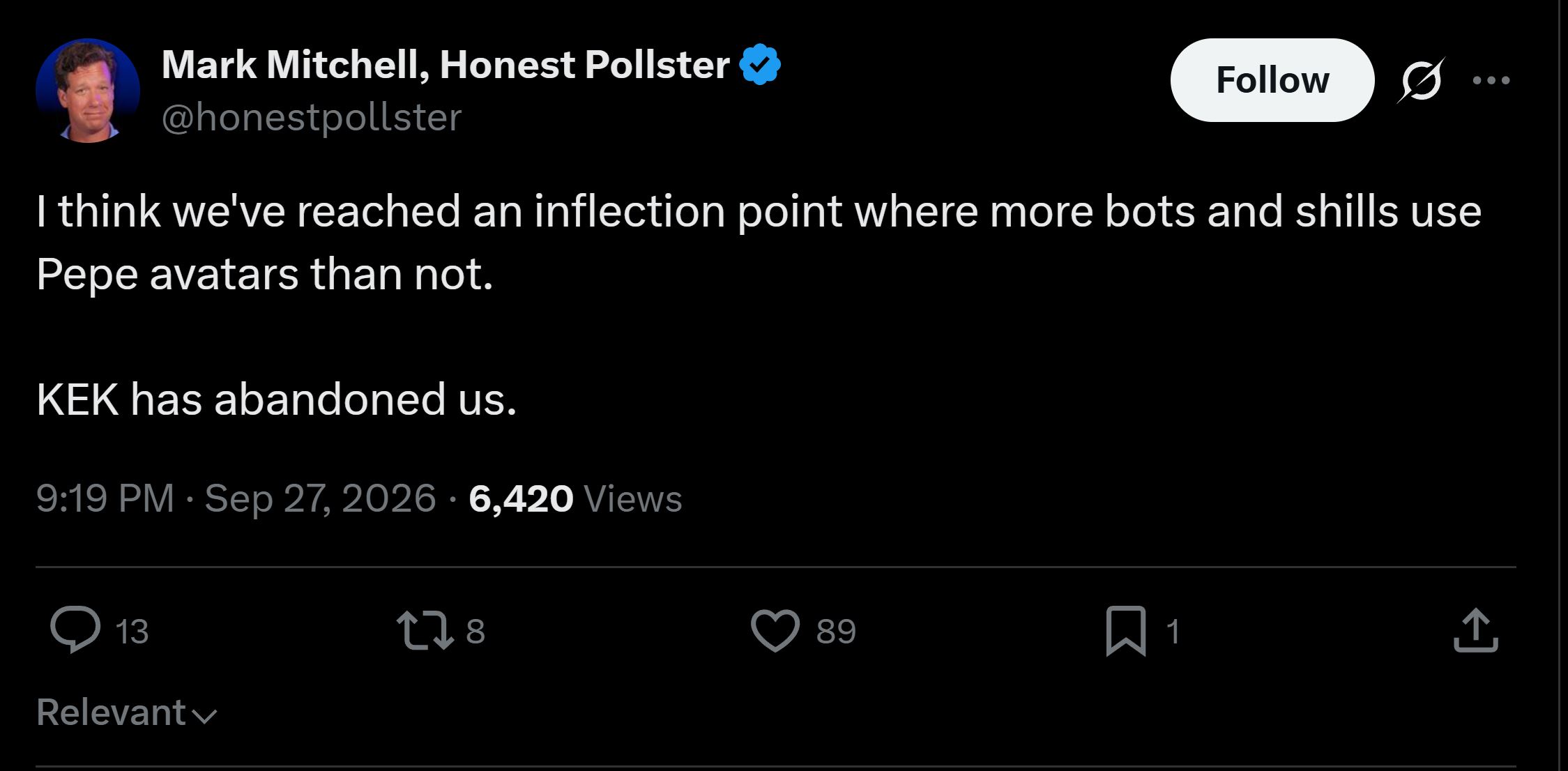Follow the Honest Pollster account
This screenshot has width=1568, height=771.
[x=1272, y=80]
